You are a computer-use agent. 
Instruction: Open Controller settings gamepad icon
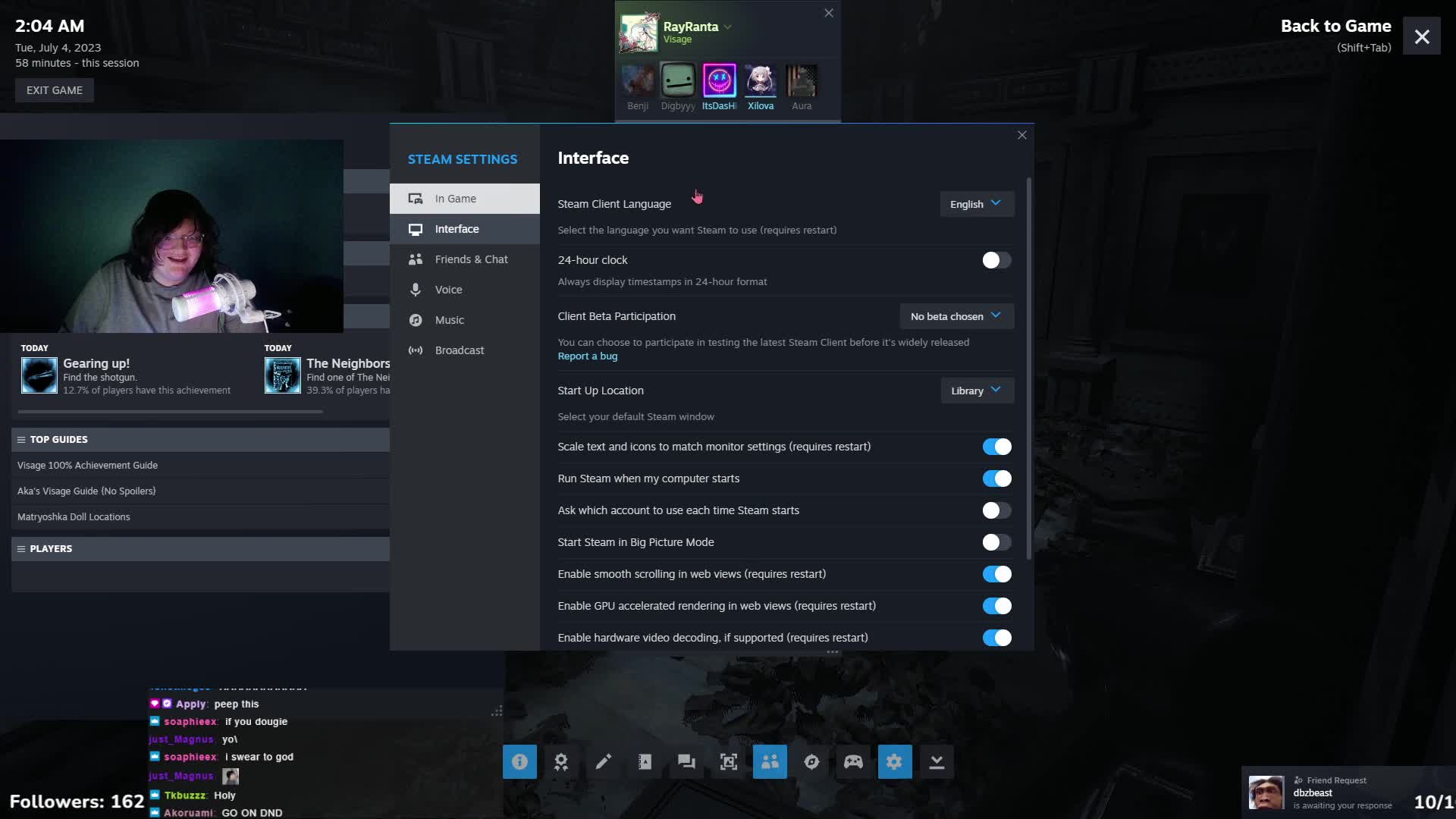pyautogui.click(x=853, y=761)
